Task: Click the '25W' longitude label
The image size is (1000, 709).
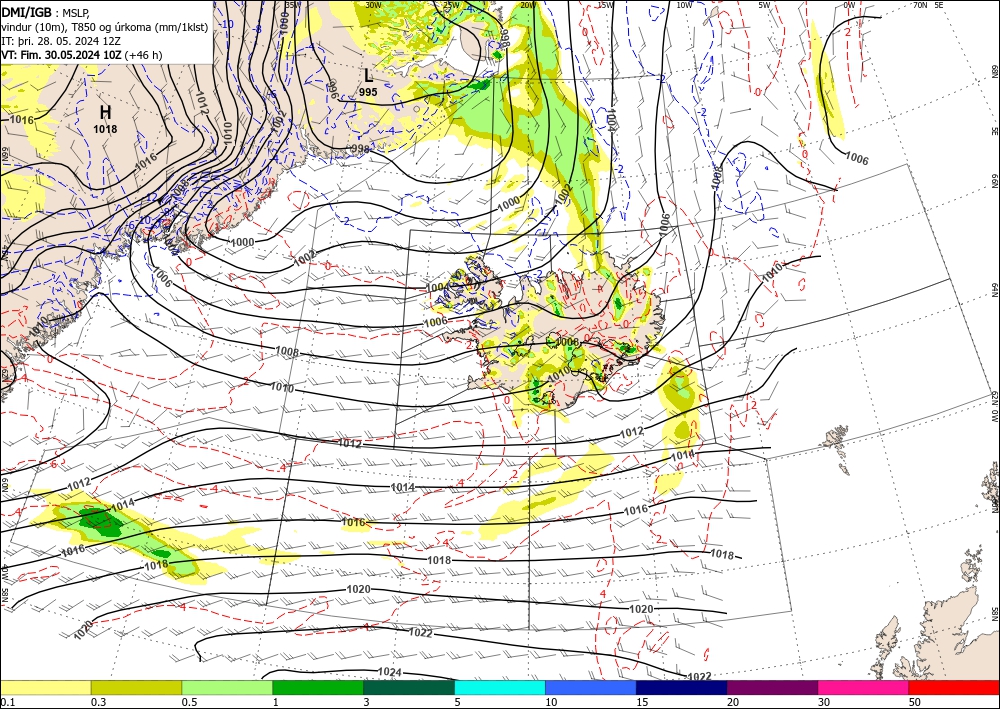Action: pos(451,5)
